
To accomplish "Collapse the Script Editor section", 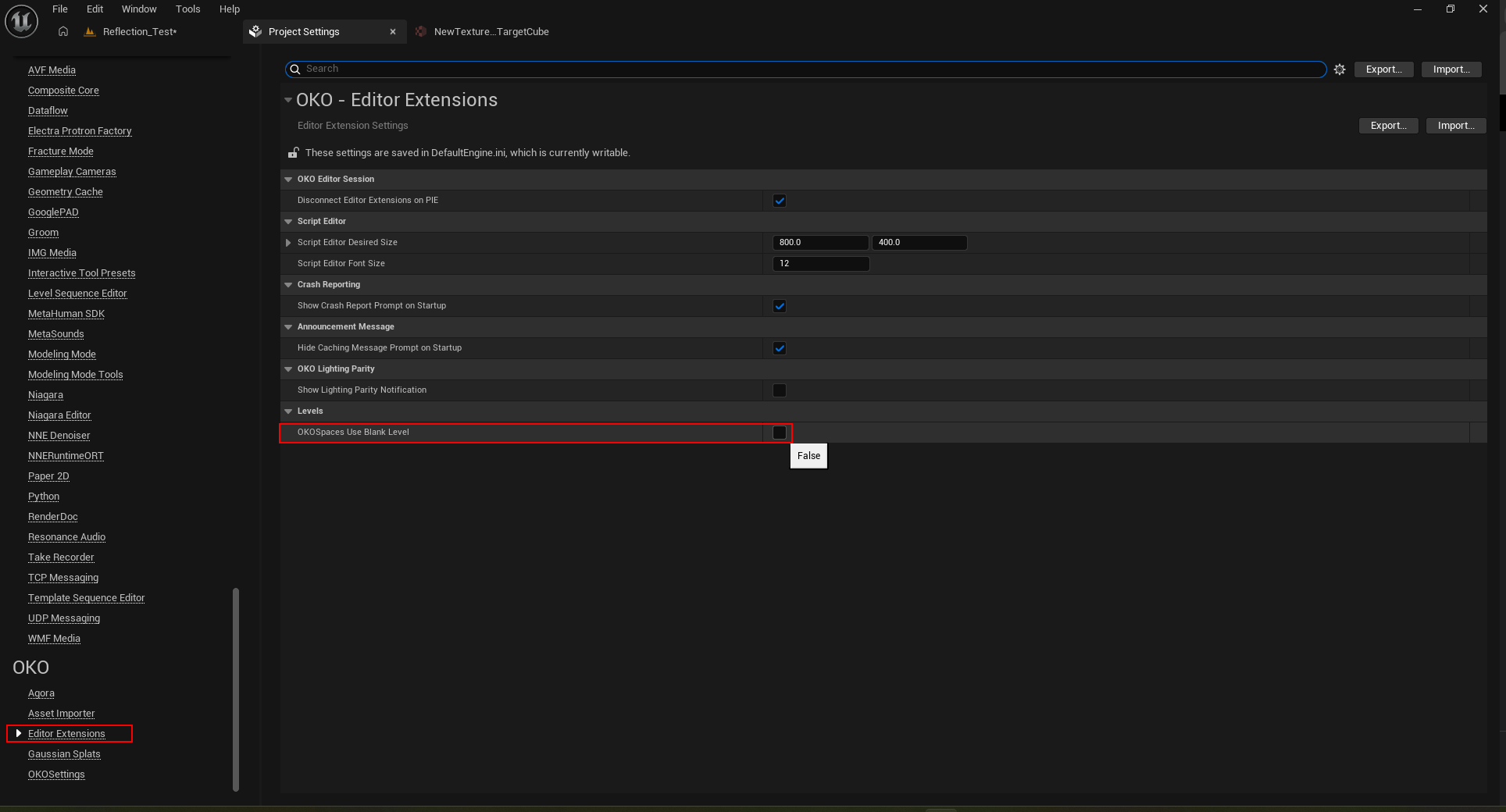I will tap(288, 222).
